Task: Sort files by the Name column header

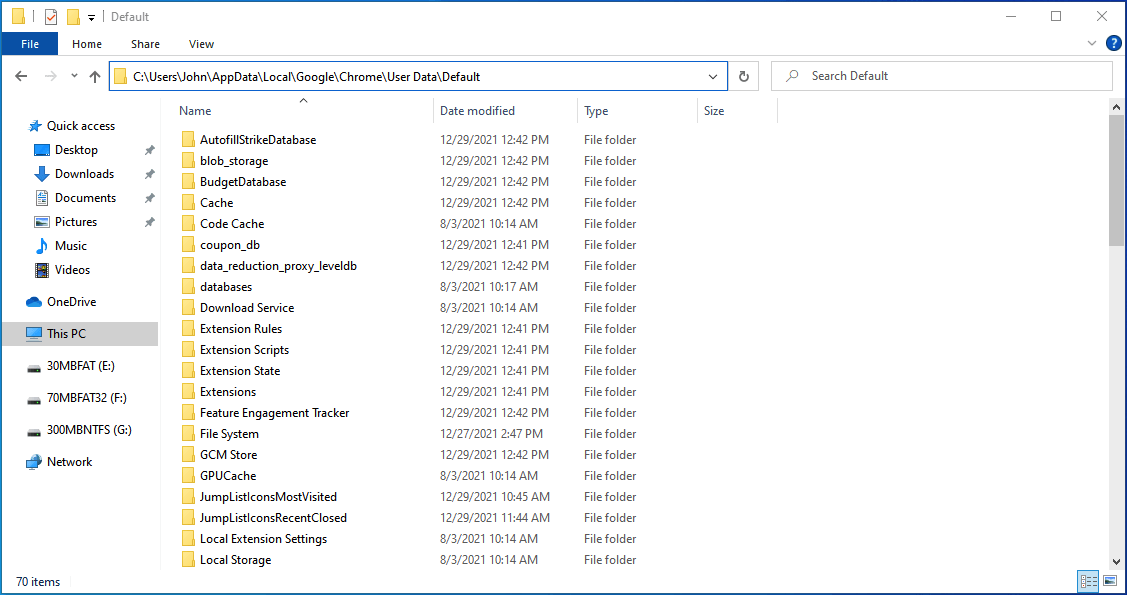Action: coord(196,111)
